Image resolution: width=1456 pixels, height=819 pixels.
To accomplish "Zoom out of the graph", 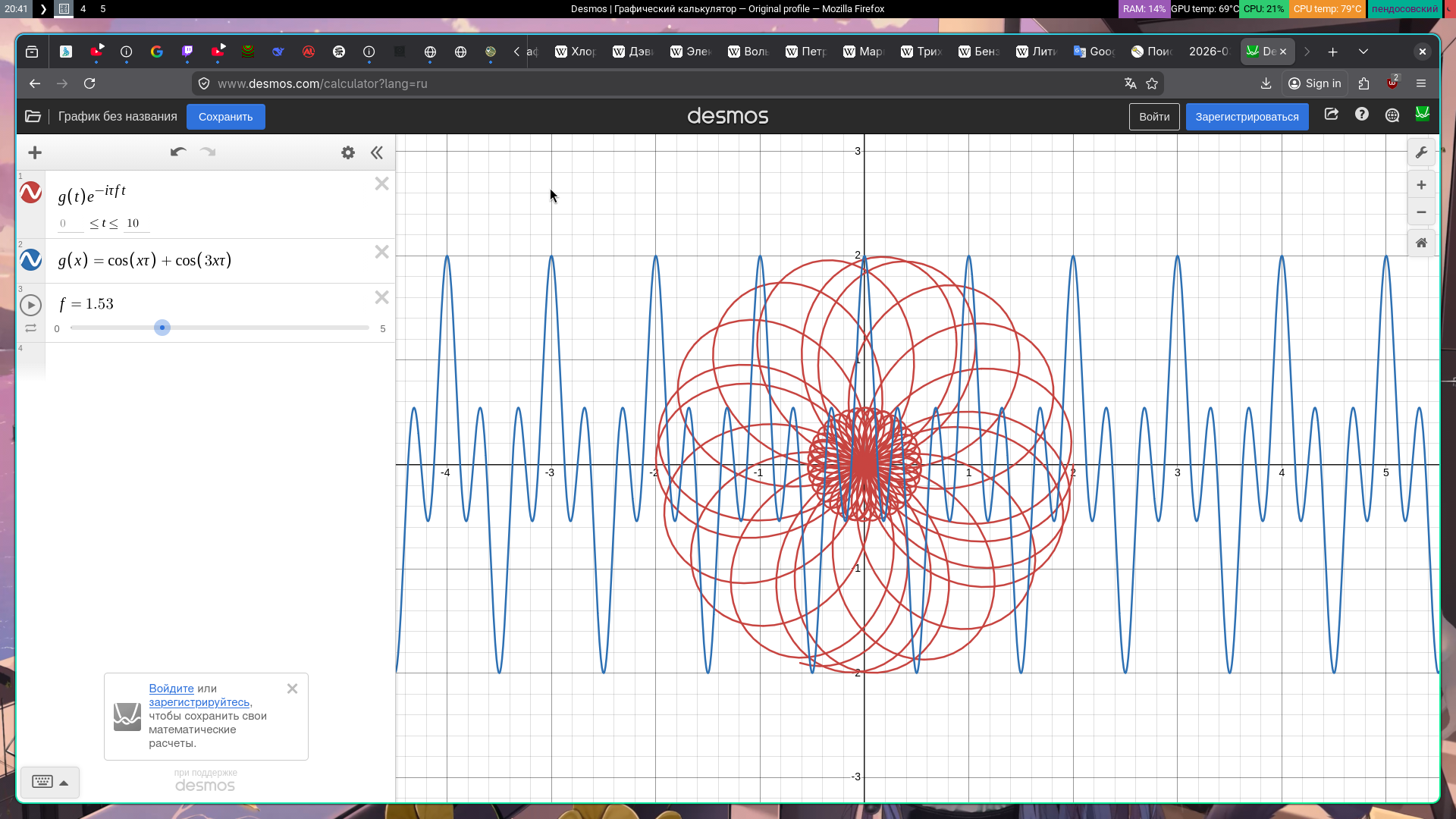I will pyautogui.click(x=1421, y=212).
